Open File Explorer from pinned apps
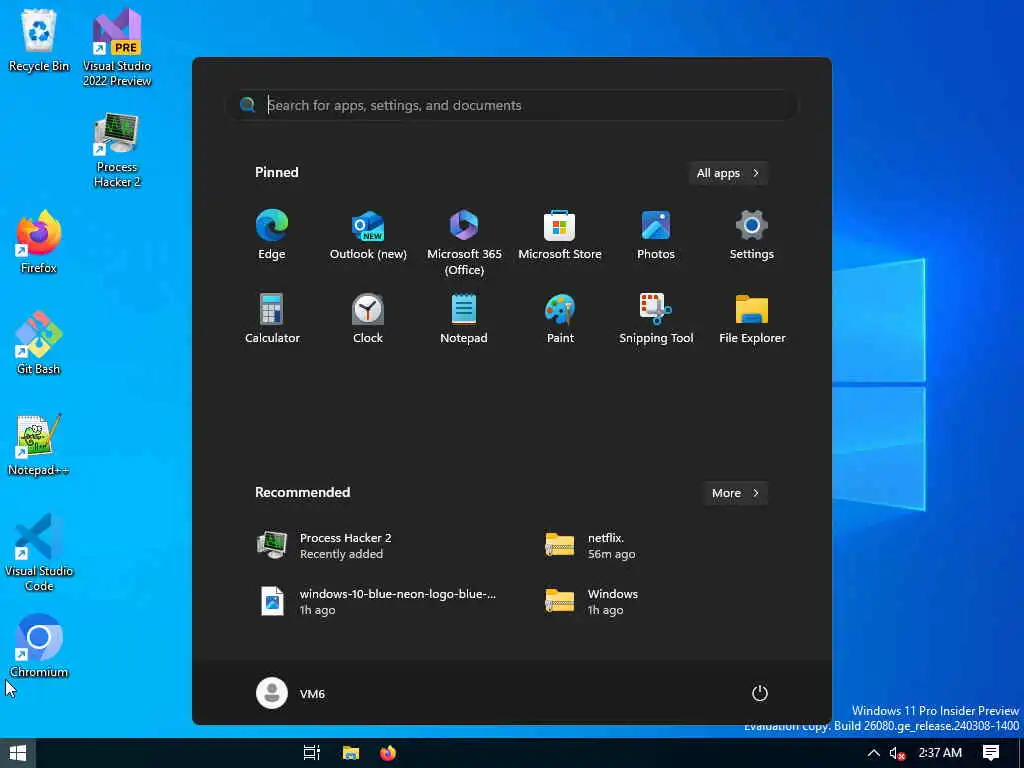This screenshot has height=768, width=1024. tap(752, 318)
